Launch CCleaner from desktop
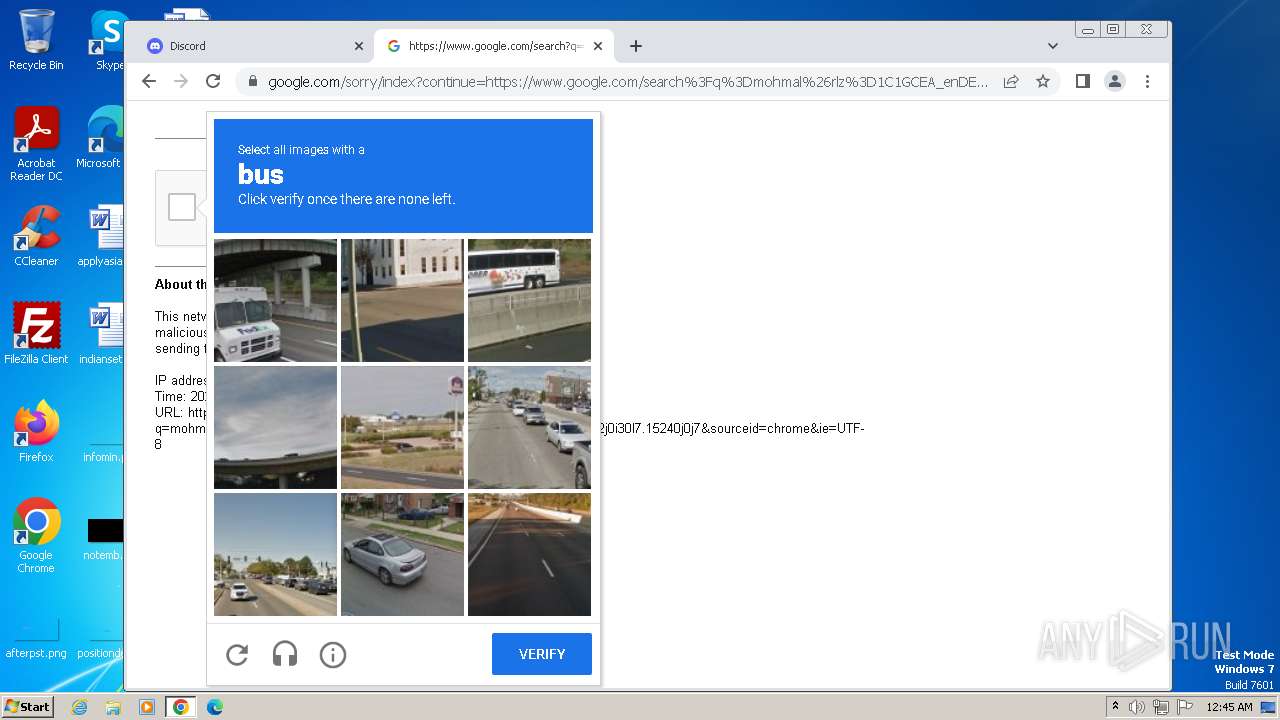This screenshot has height=720, width=1280. tap(36, 236)
